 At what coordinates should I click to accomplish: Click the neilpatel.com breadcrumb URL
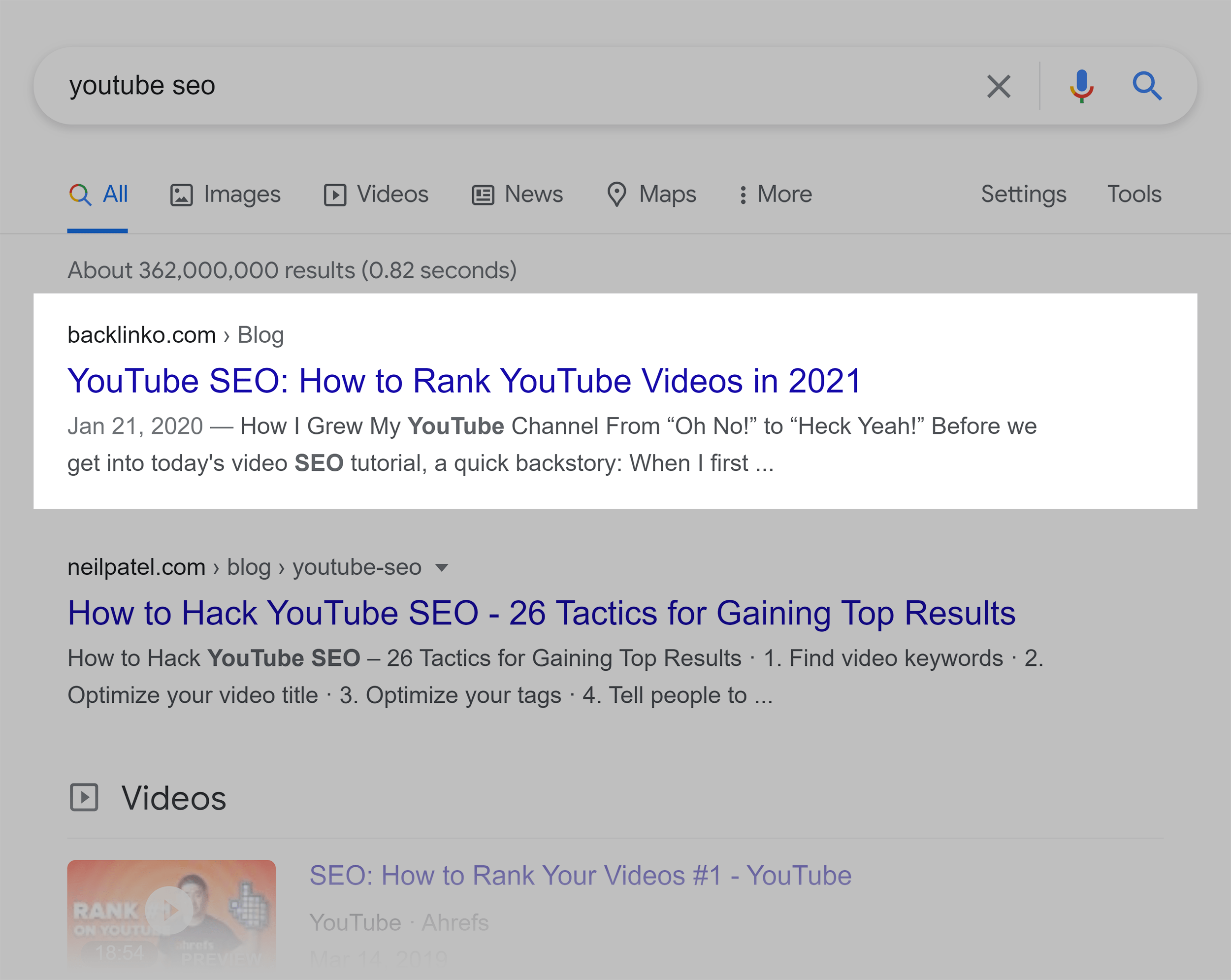pos(244,567)
